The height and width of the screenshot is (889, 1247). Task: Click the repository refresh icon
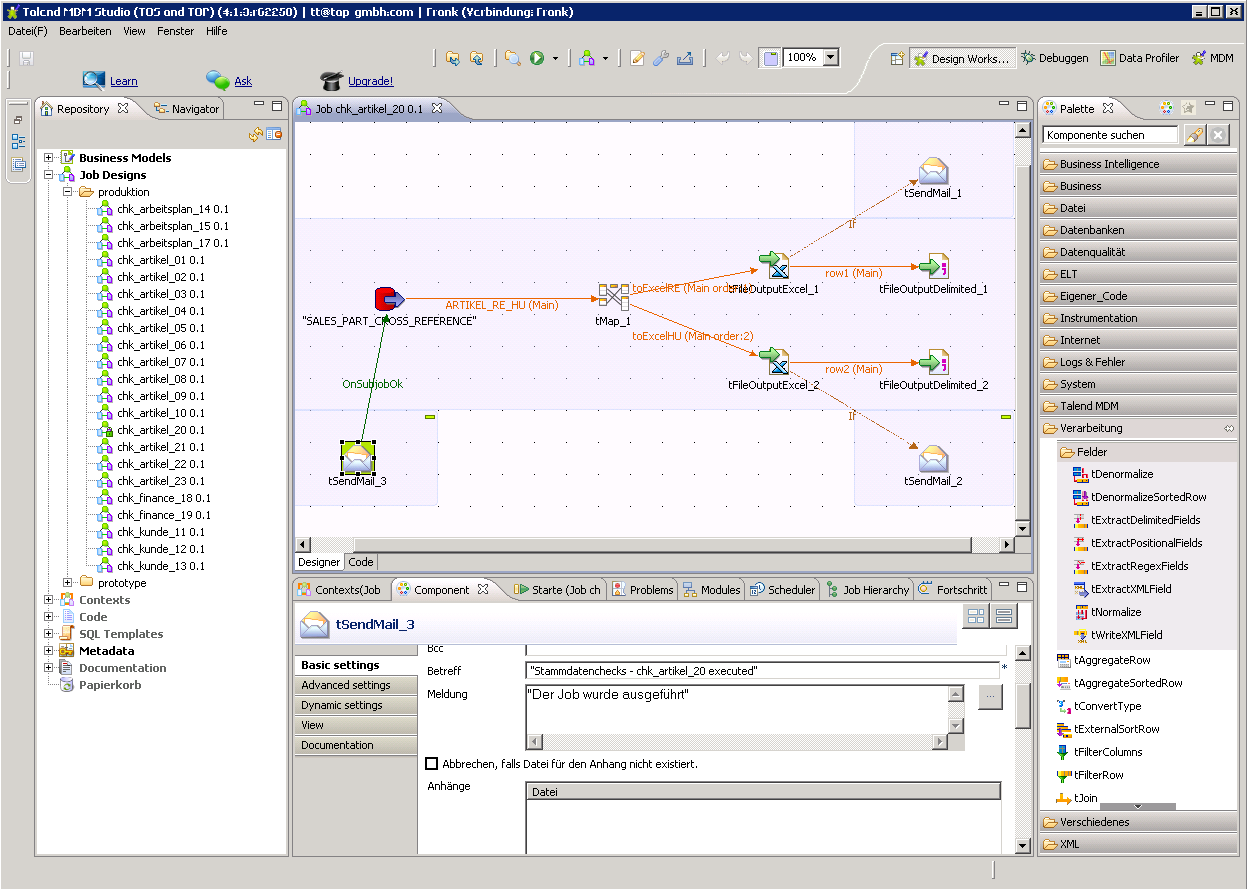(256, 134)
